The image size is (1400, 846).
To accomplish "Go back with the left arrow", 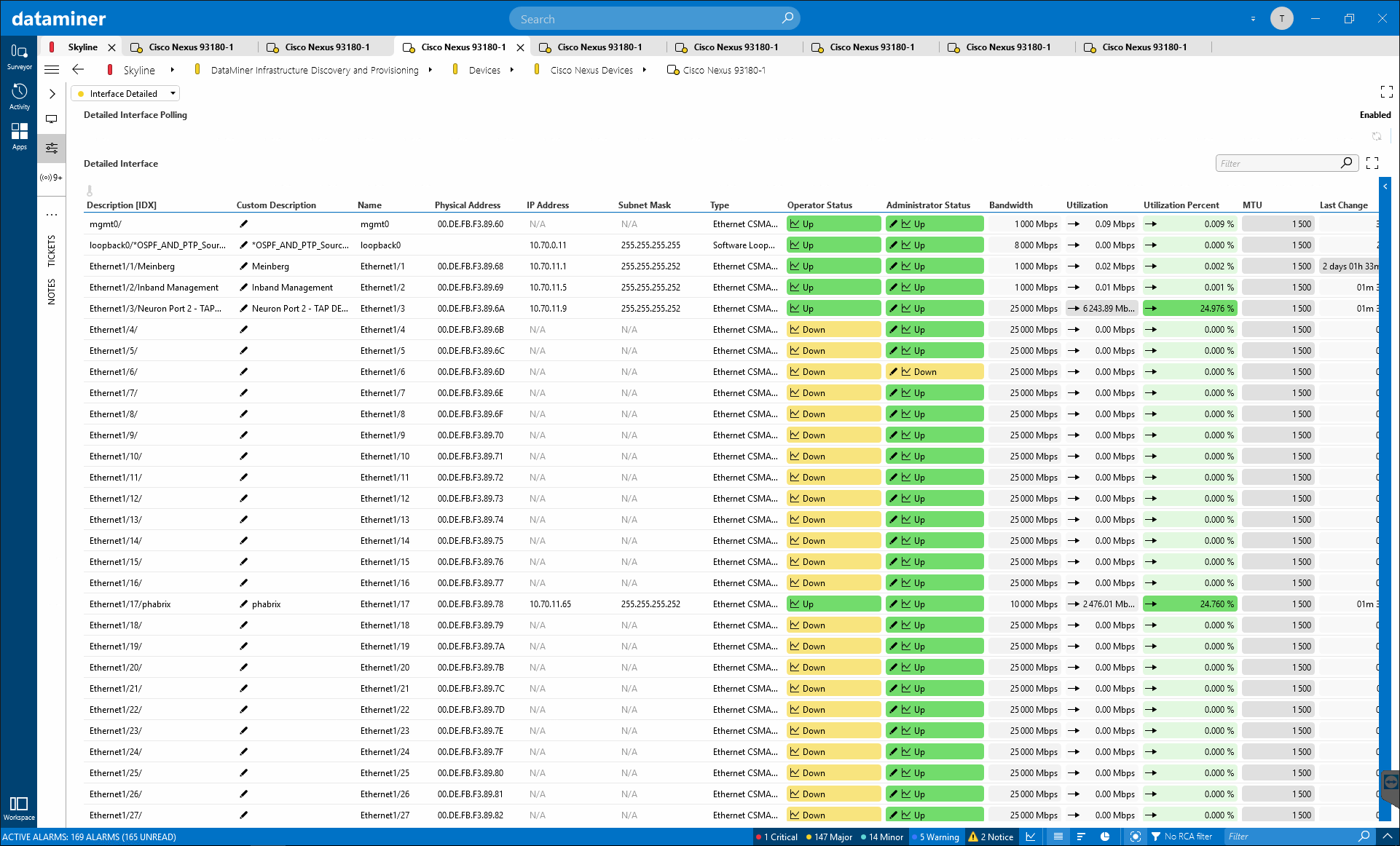I will tap(78, 70).
